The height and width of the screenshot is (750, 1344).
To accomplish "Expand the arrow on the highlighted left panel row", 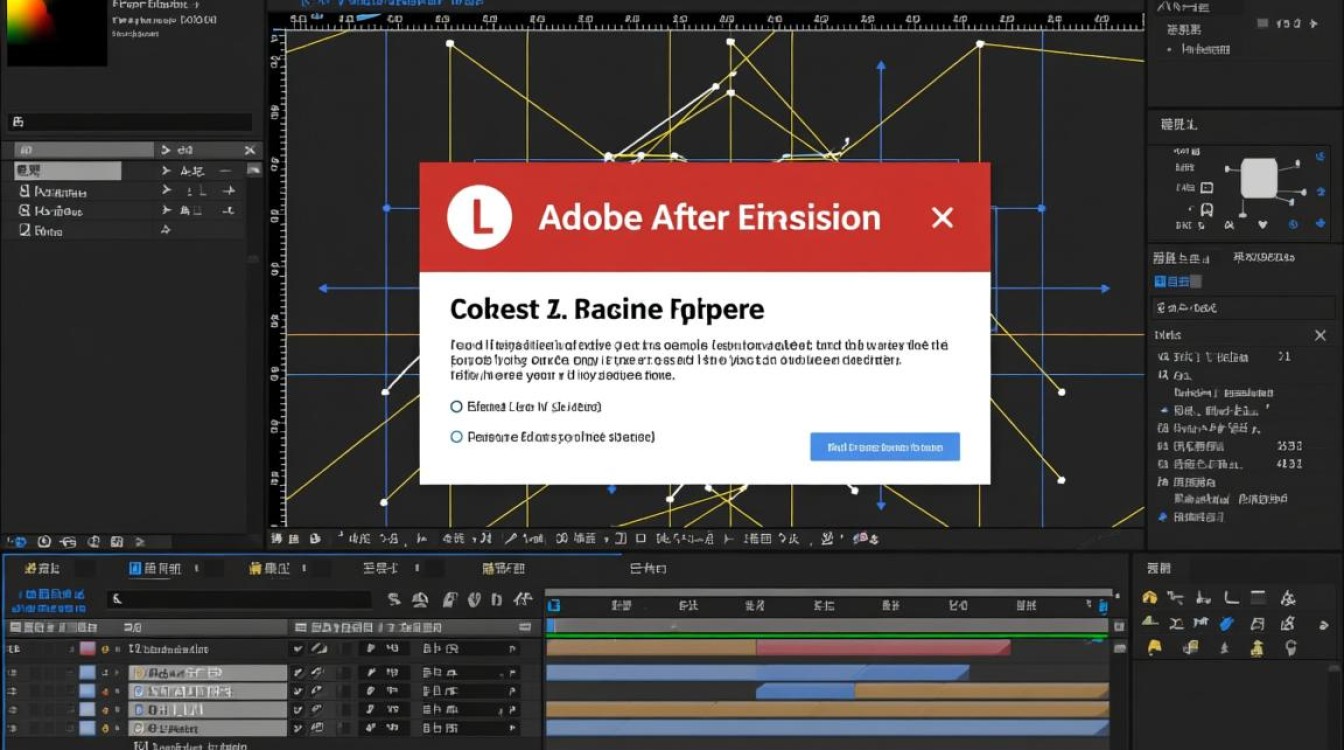I will pyautogui.click(x=166, y=171).
